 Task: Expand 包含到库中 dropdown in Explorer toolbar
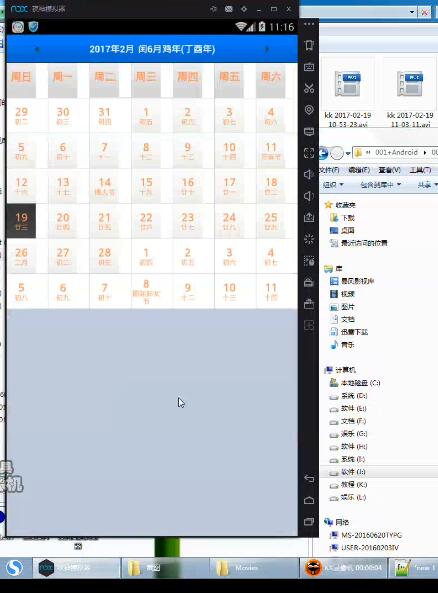point(380,185)
